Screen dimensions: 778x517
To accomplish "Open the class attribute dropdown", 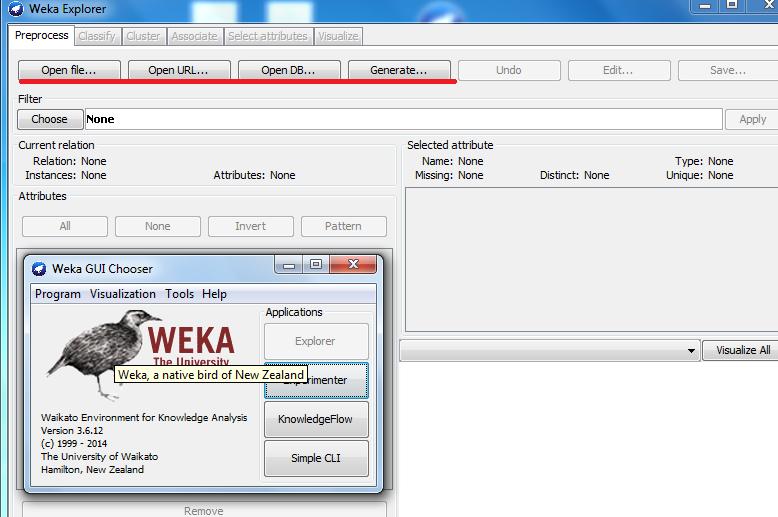I will [x=550, y=350].
